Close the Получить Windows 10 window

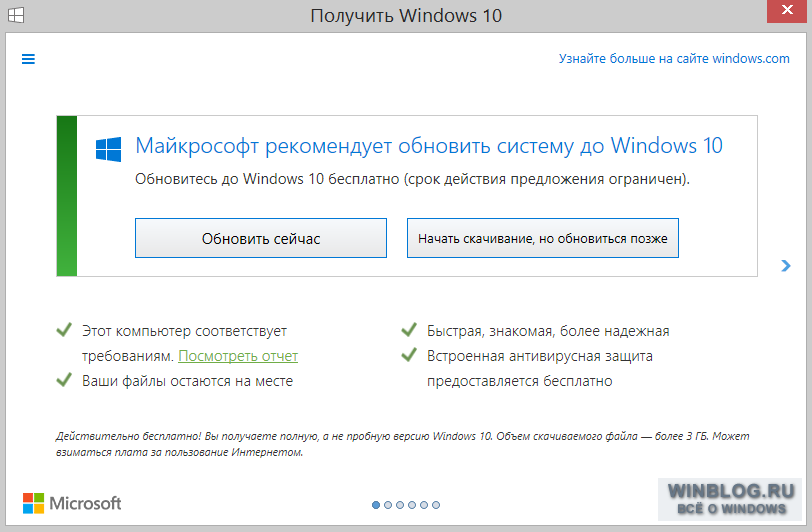point(787,10)
